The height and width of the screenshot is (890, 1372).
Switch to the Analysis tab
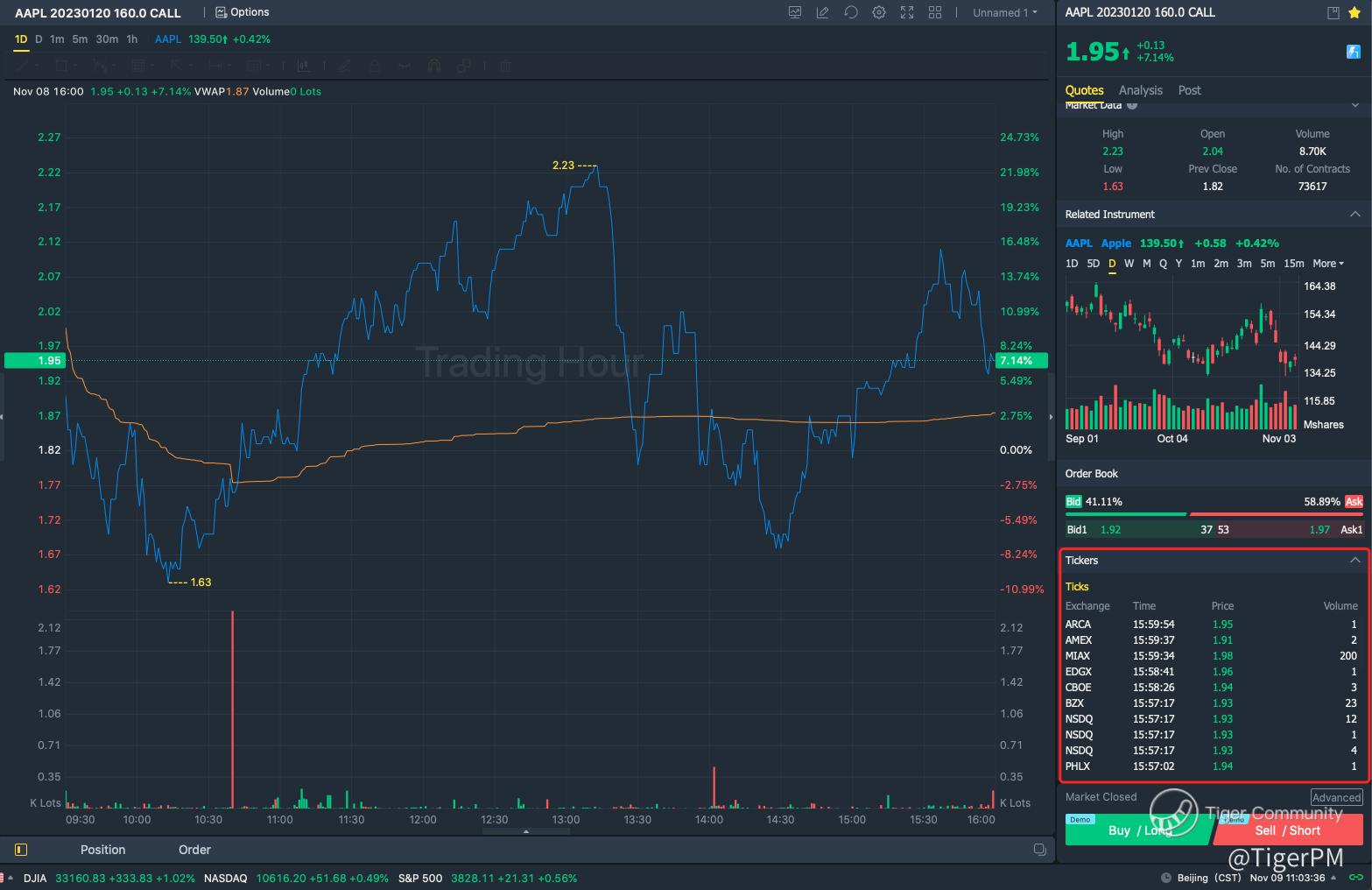(x=1140, y=90)
